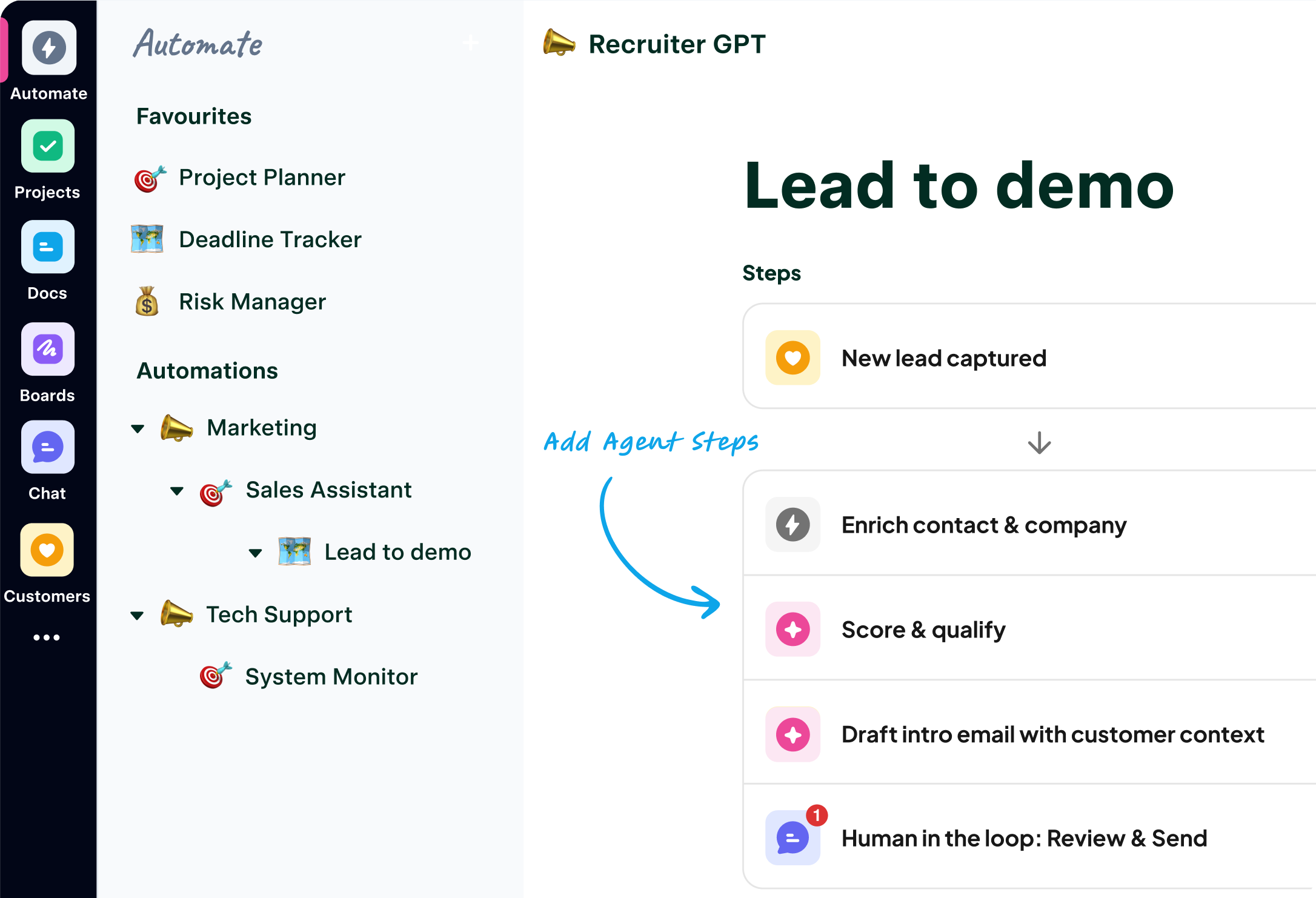The image size is (1316, 898).
Task: Click the Human in the loop chat icon
Action: tap(792, 838)
